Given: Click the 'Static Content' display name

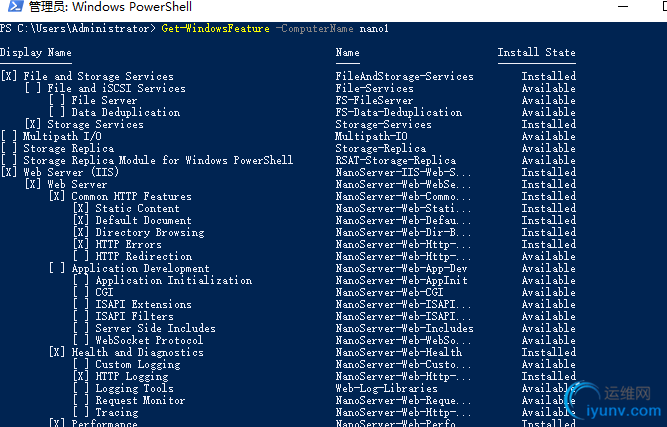Looking at the screenshot, I should tap(137, 208).
